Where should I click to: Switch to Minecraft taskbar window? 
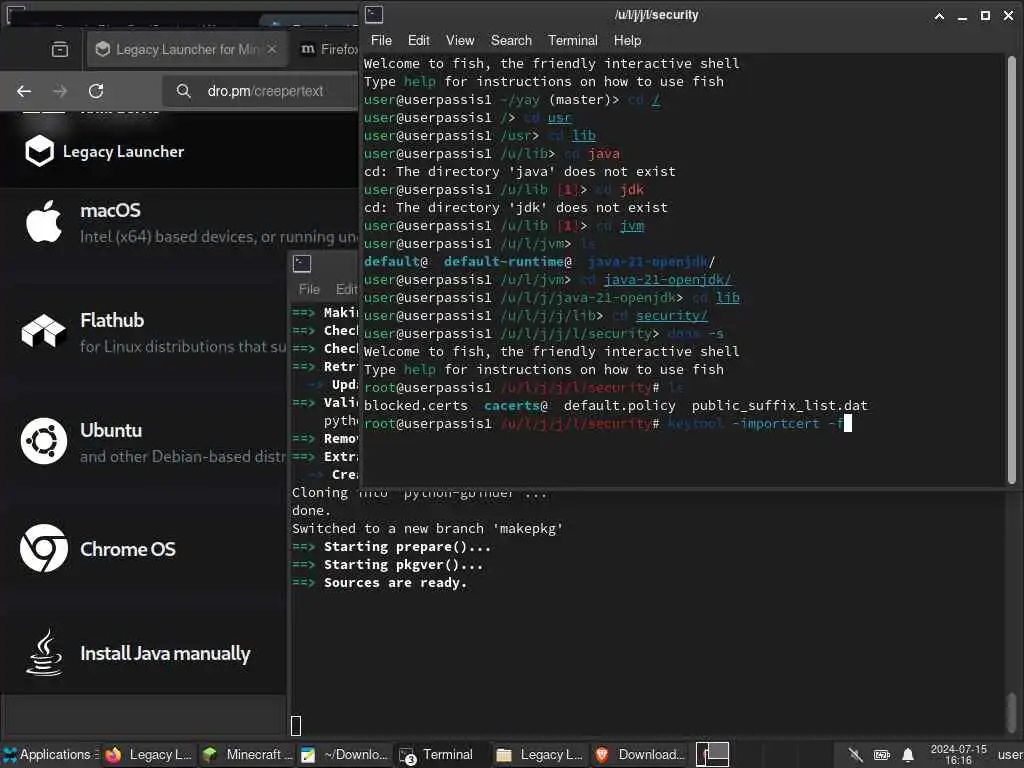(x=247, y=755)
